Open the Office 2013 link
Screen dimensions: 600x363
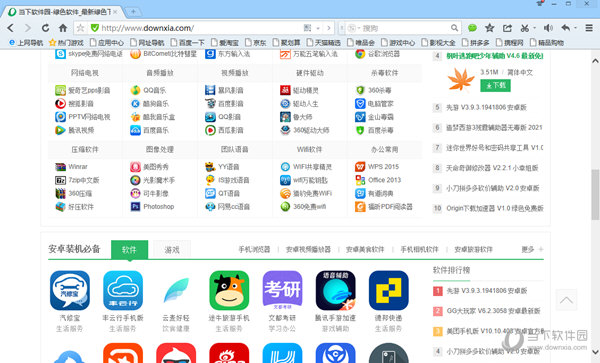coord(384,180)
